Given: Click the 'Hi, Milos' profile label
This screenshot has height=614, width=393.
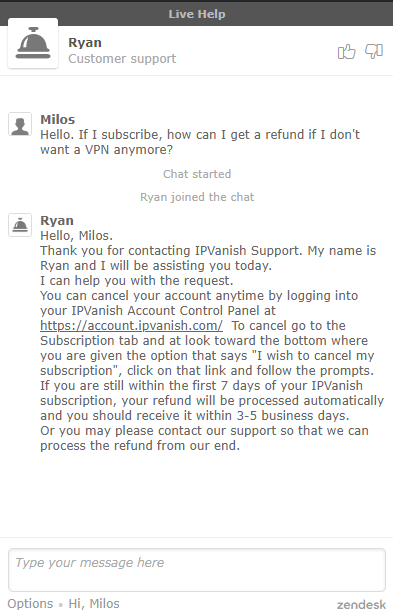Looking at the screenshot, I should tap(94, 603).
